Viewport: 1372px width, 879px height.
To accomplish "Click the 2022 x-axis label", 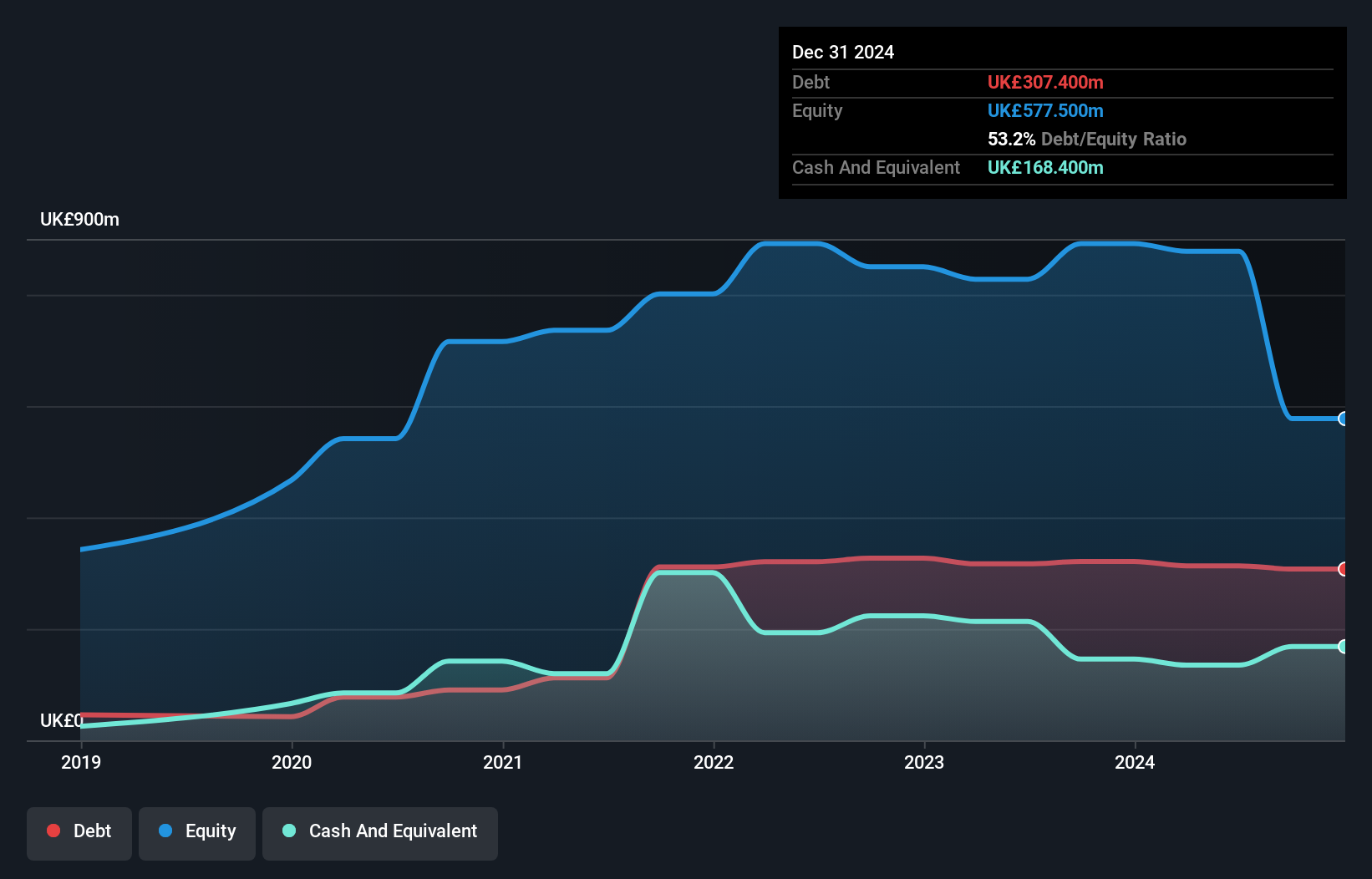I will [714, 762].
